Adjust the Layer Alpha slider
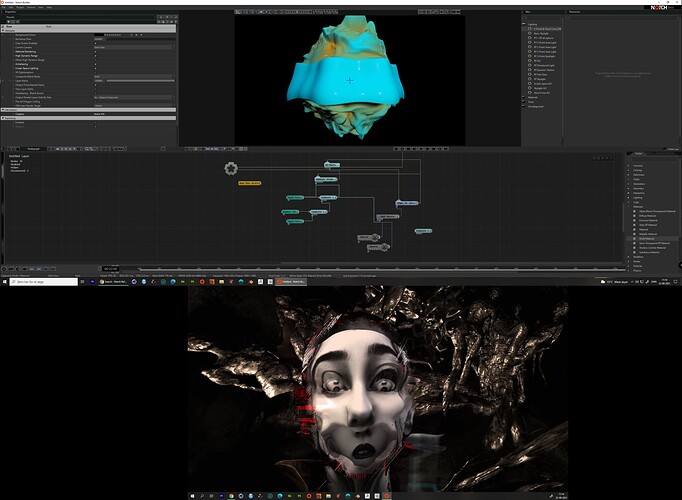 coord(140,80)
